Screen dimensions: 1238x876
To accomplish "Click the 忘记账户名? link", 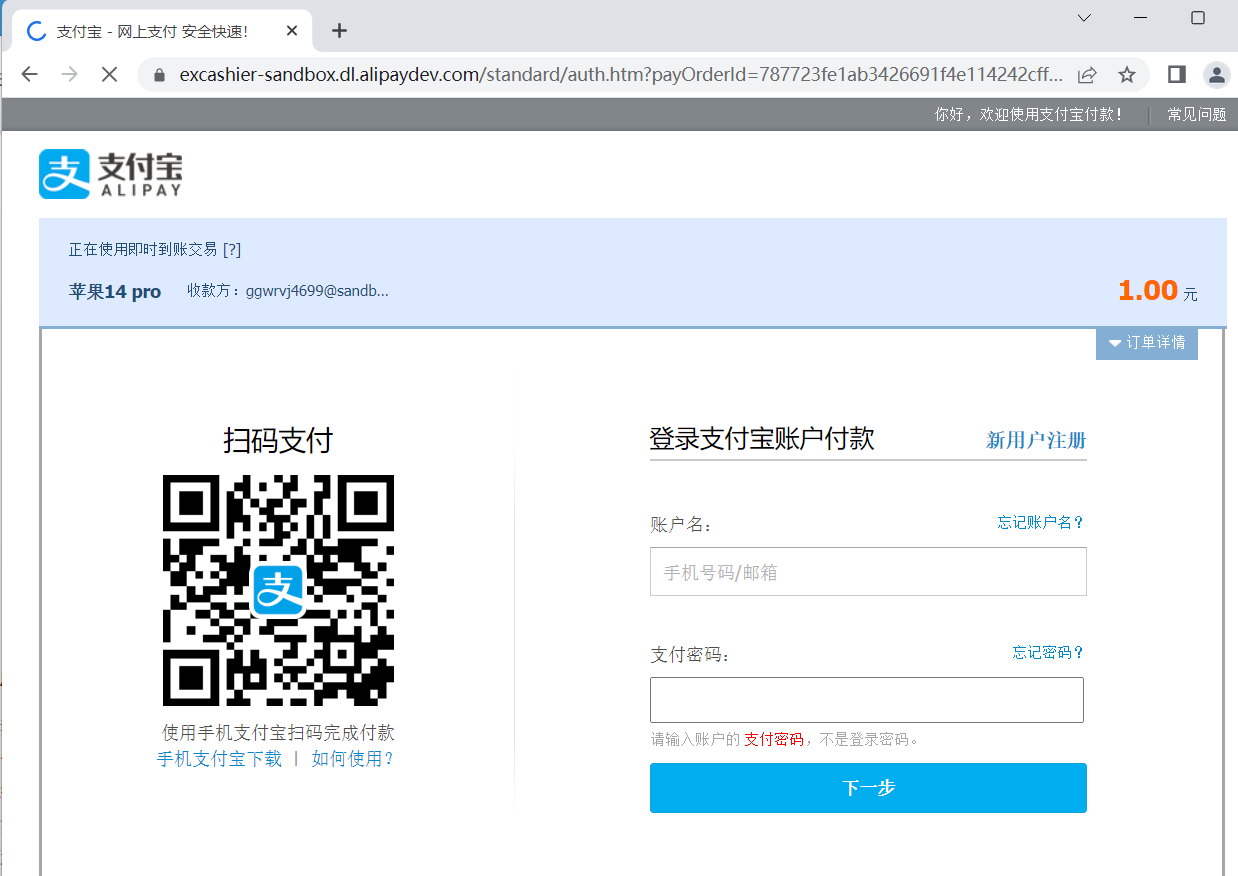I will point(1040,522).
